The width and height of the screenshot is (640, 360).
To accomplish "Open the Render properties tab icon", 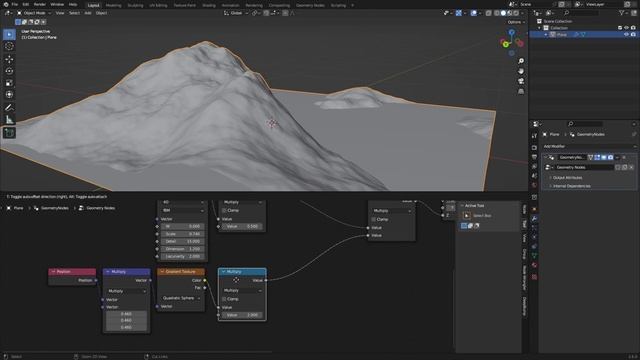I will coord(534,147).
